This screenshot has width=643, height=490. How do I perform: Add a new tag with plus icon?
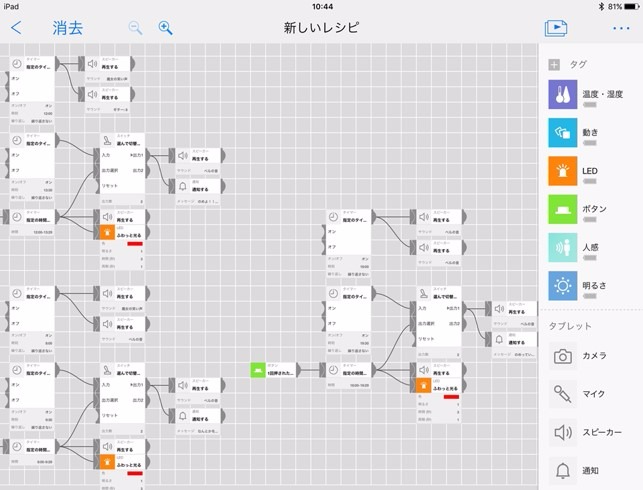pos(554,64)
